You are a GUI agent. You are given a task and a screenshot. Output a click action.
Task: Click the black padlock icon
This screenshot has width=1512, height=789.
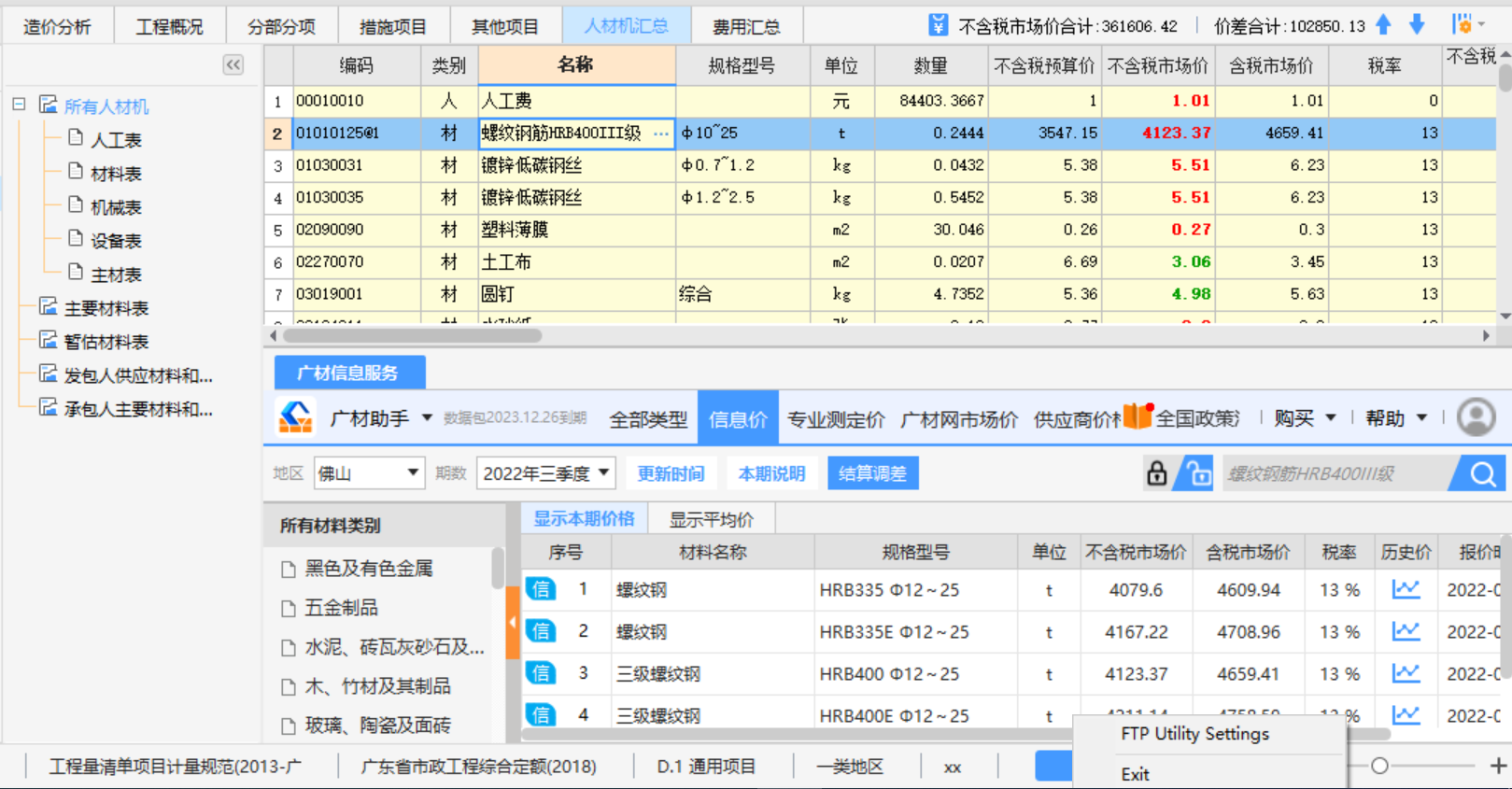coord(1156,473)
